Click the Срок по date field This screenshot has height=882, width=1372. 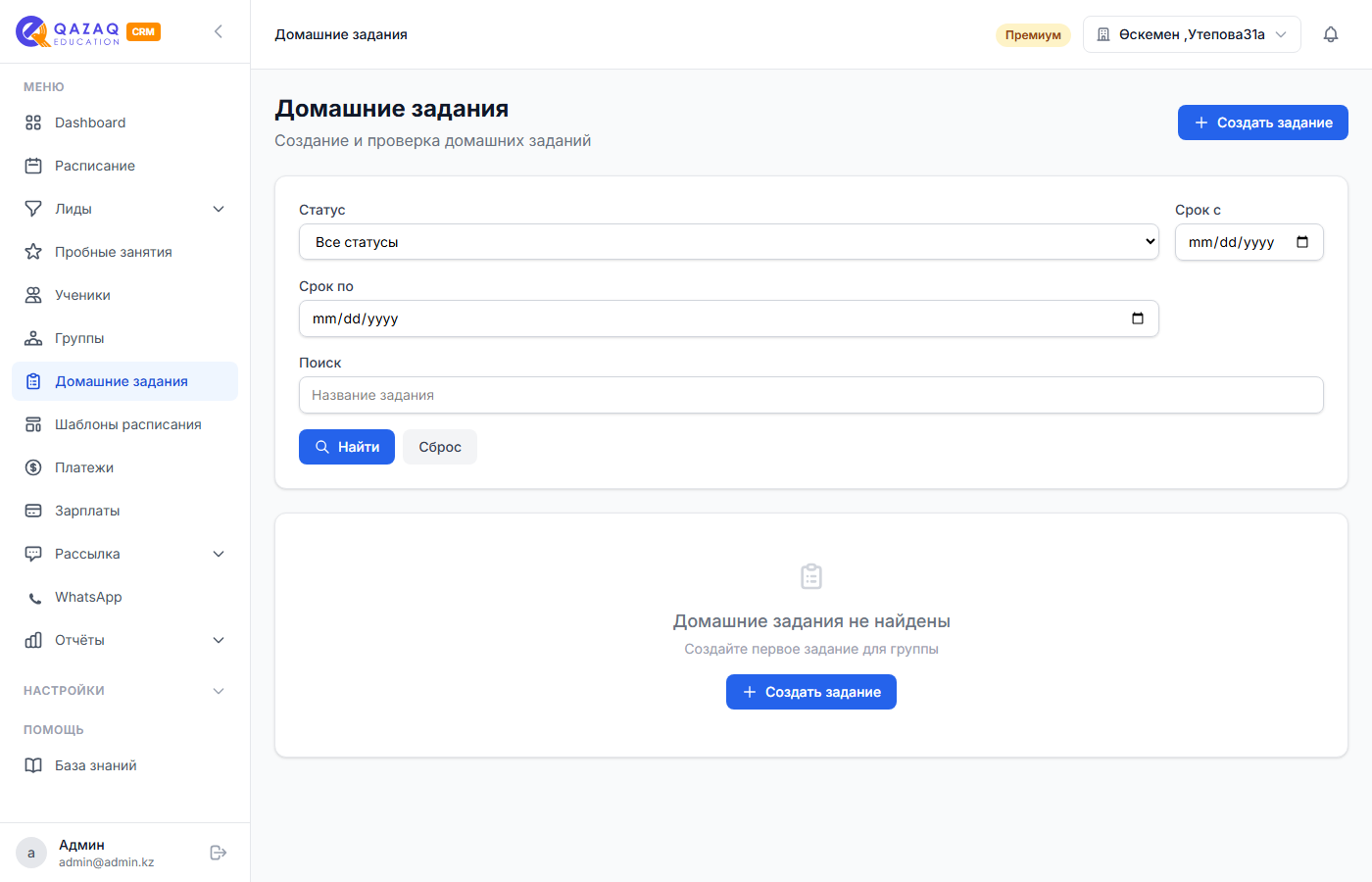(729, 318)
